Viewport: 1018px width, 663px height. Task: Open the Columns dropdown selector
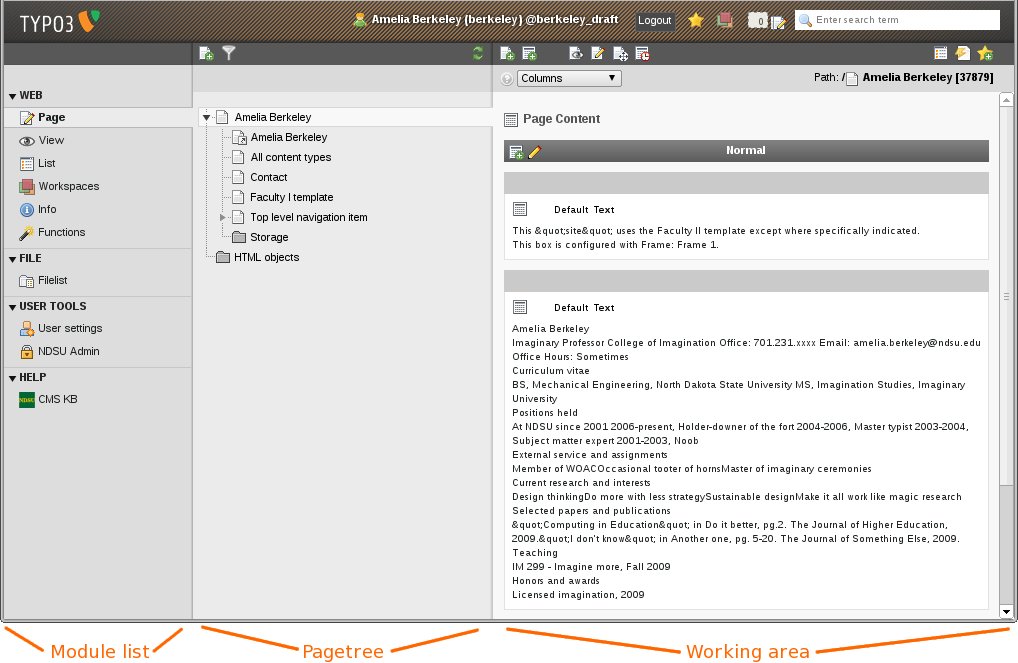[569, 78]
